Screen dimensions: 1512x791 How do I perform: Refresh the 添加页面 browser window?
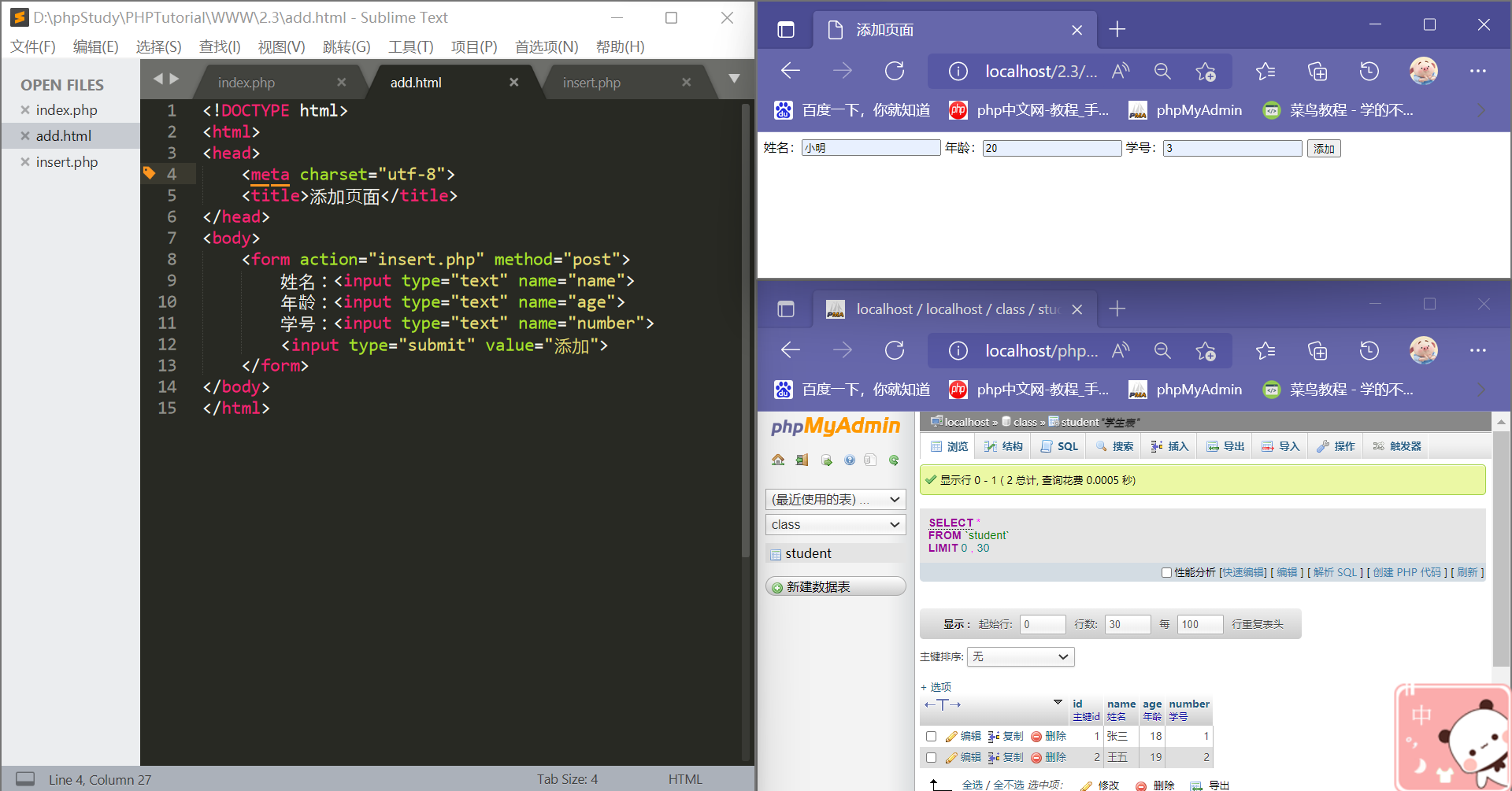(x=895, y=72)
